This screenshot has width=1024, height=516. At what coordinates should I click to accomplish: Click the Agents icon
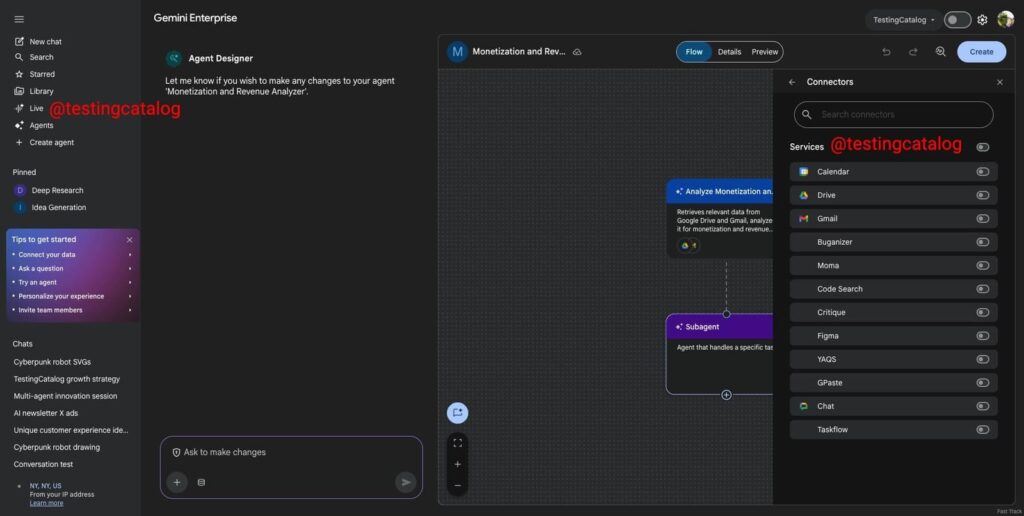[x=19, y=125]
